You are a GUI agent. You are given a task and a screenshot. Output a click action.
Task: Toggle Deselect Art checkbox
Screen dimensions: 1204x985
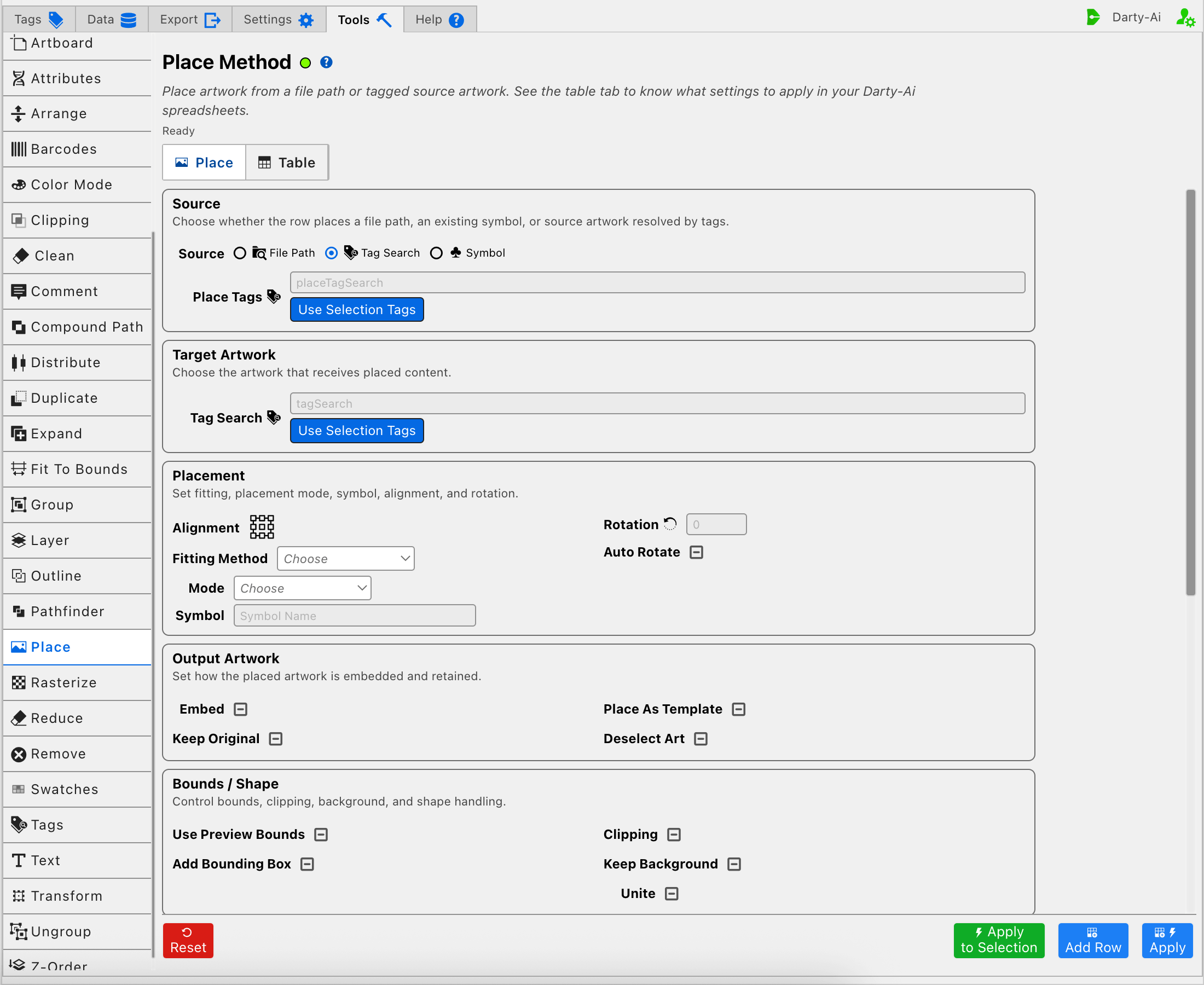tap(701, 739)
